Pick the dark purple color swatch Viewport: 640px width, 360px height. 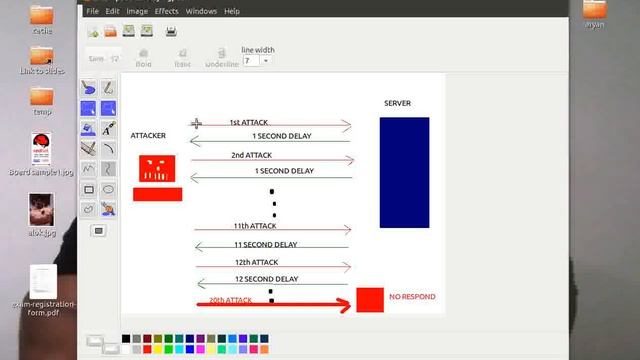[x=200, y=338]
